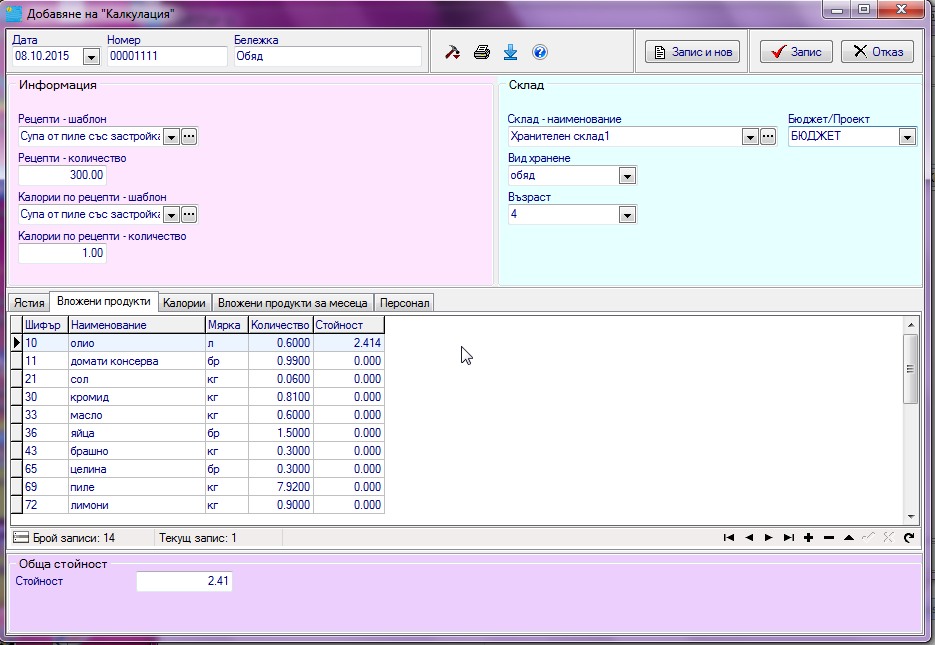Click the Наименование column header

[137, 325]
